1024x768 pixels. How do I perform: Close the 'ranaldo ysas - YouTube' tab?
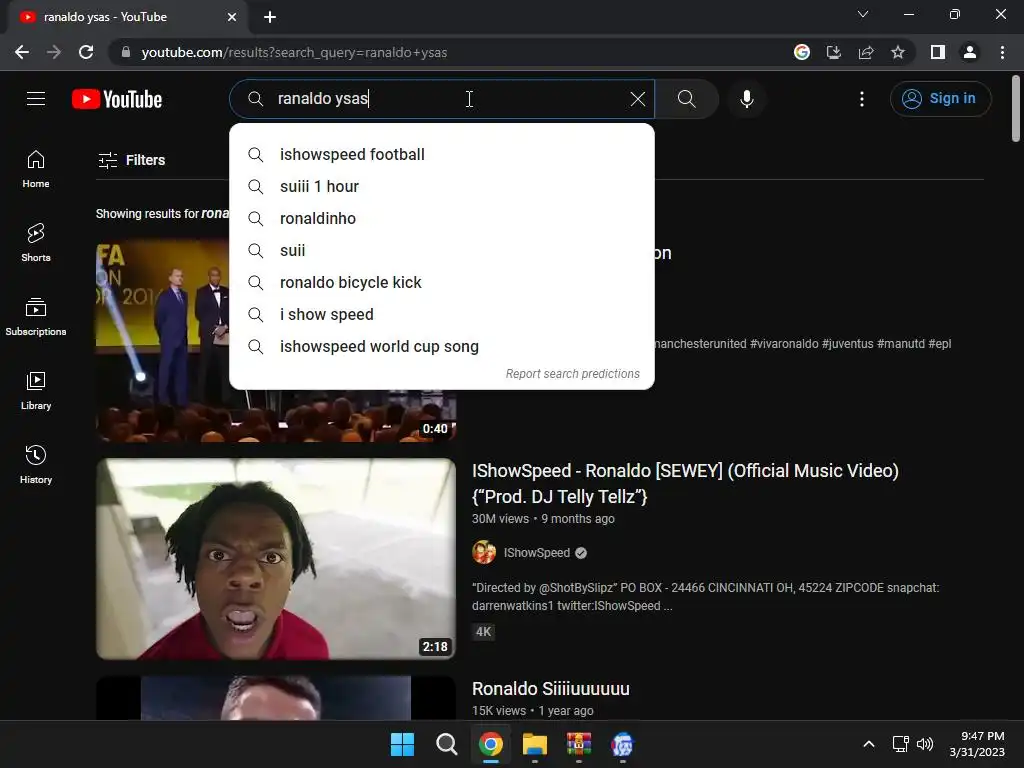(232, 17)
